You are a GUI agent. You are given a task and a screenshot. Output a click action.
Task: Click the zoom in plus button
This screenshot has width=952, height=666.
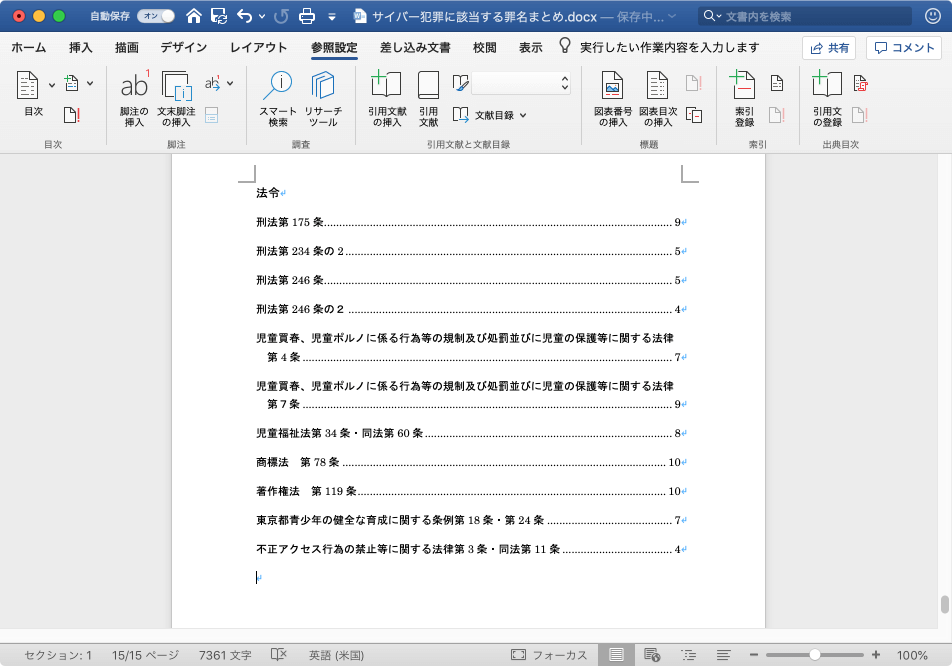point(876,654)
